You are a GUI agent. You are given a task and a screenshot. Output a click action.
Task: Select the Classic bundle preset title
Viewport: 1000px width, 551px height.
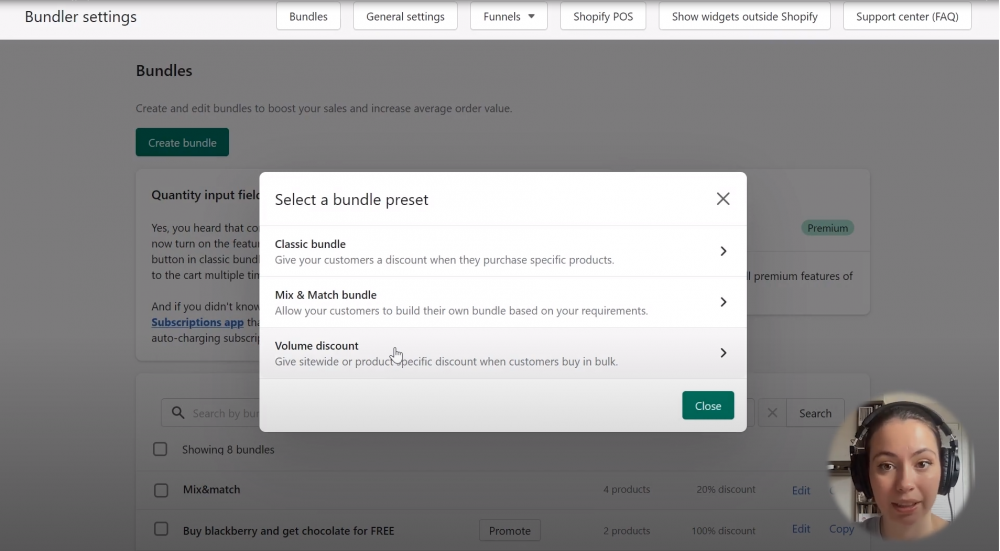[310, 244]
